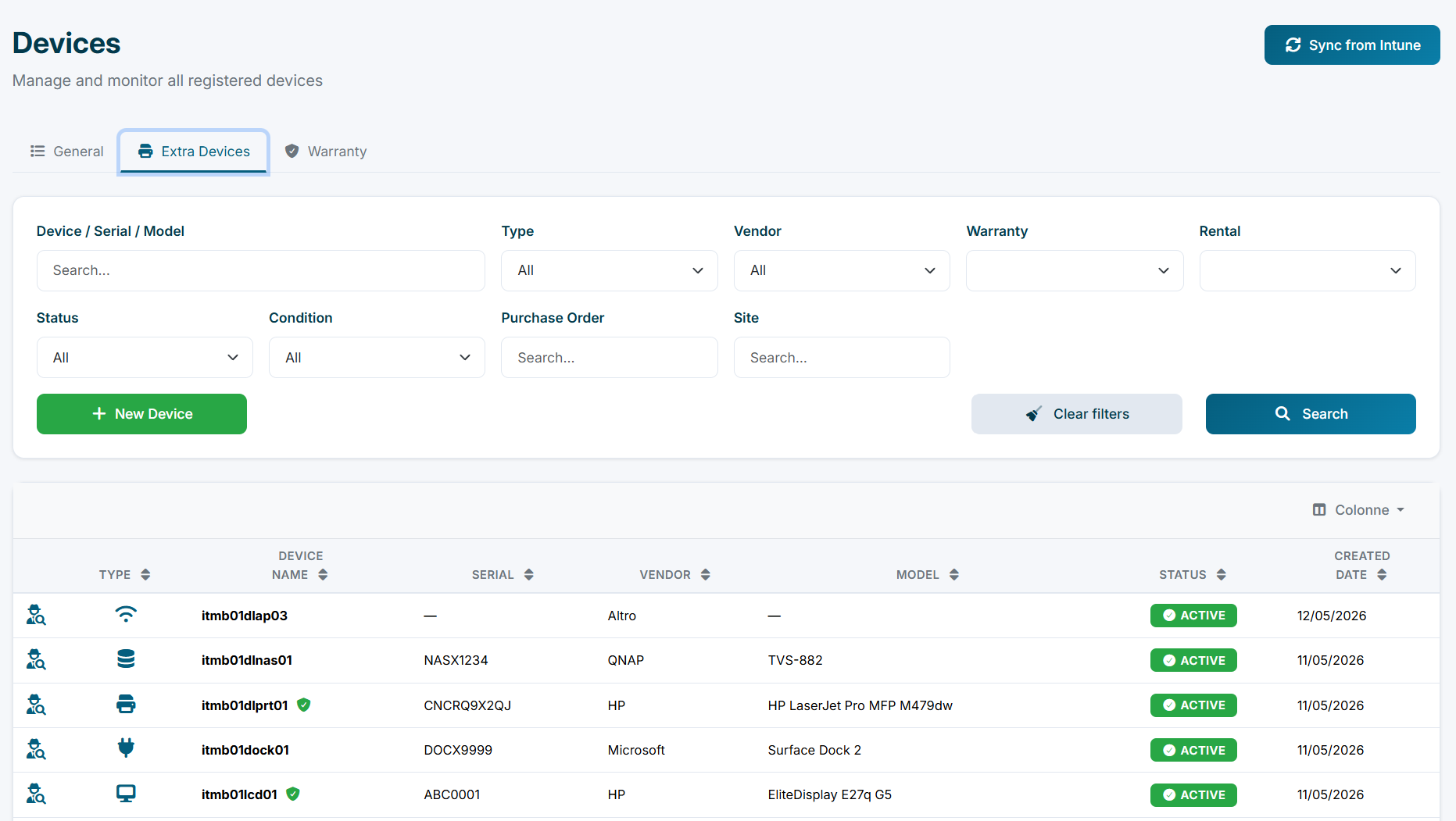The image size is (1456, 821).
Task: Sort table by Vendor column
Action: pyautogui.click(x=674, y=574)
